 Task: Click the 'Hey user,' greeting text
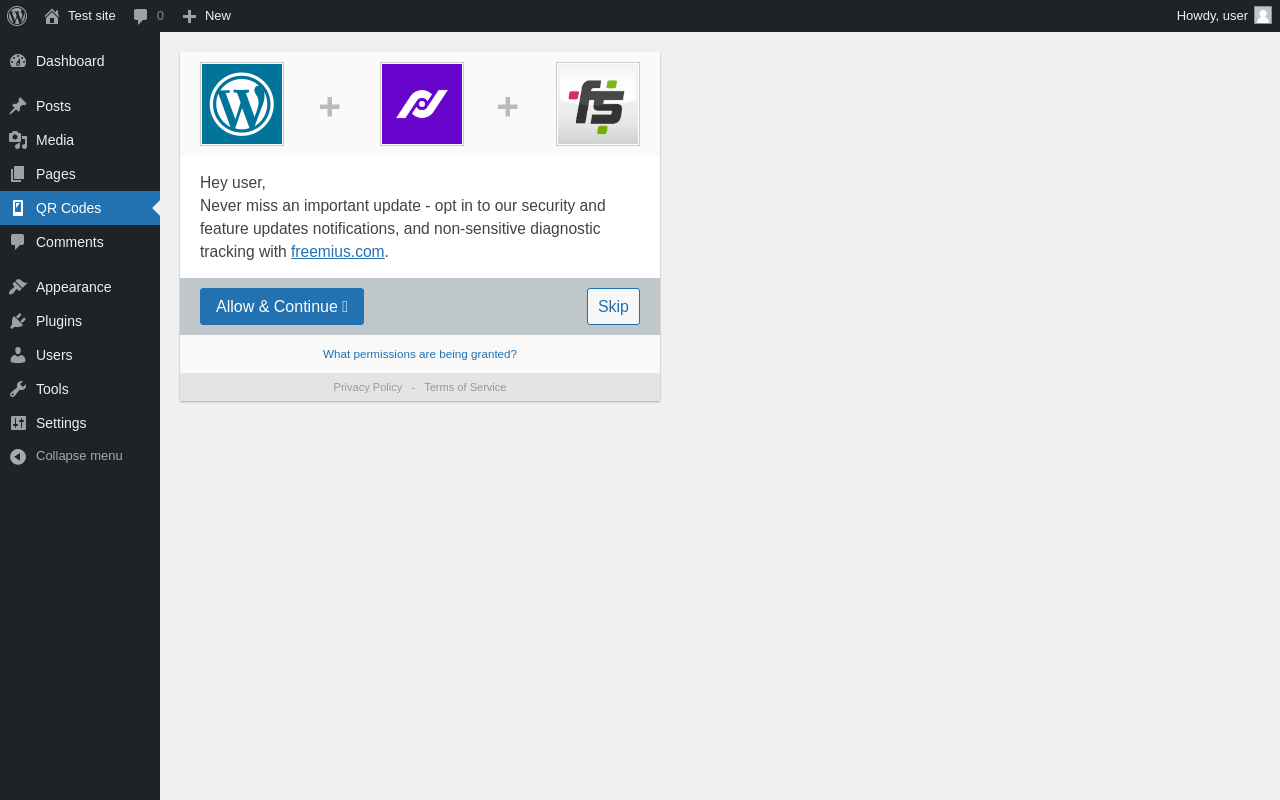(x=233, y=183)
